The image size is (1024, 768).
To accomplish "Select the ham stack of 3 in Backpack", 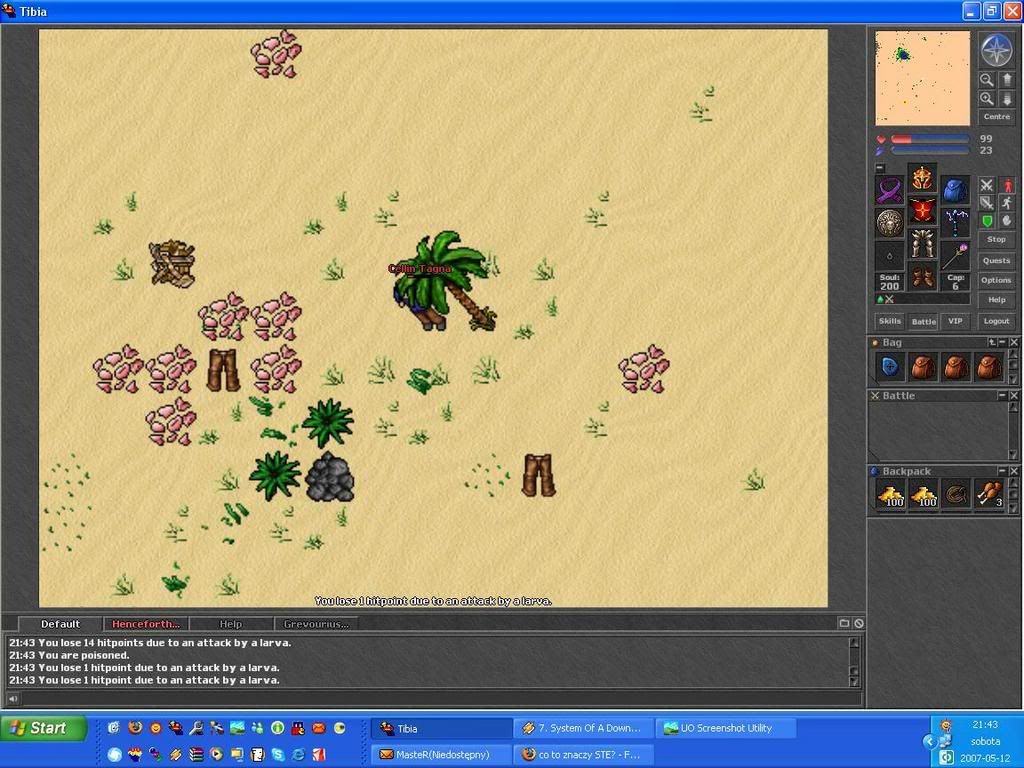I will tap(989, 495).
